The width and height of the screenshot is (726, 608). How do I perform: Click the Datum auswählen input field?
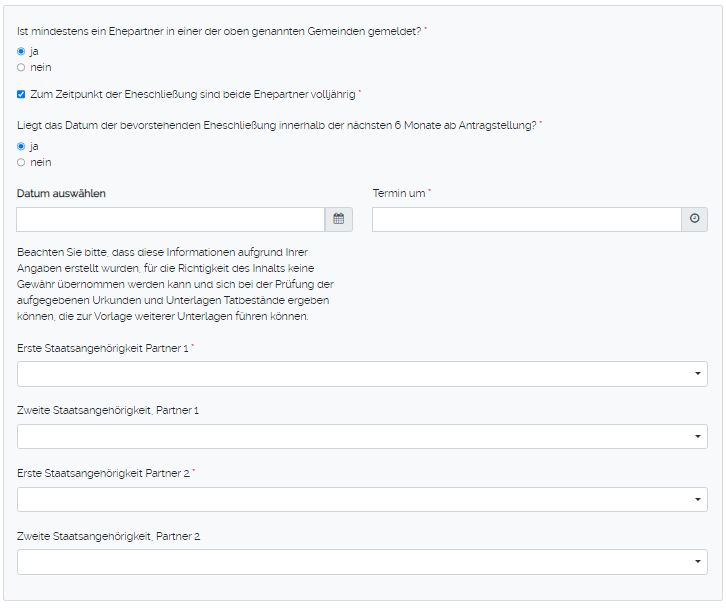170,219
